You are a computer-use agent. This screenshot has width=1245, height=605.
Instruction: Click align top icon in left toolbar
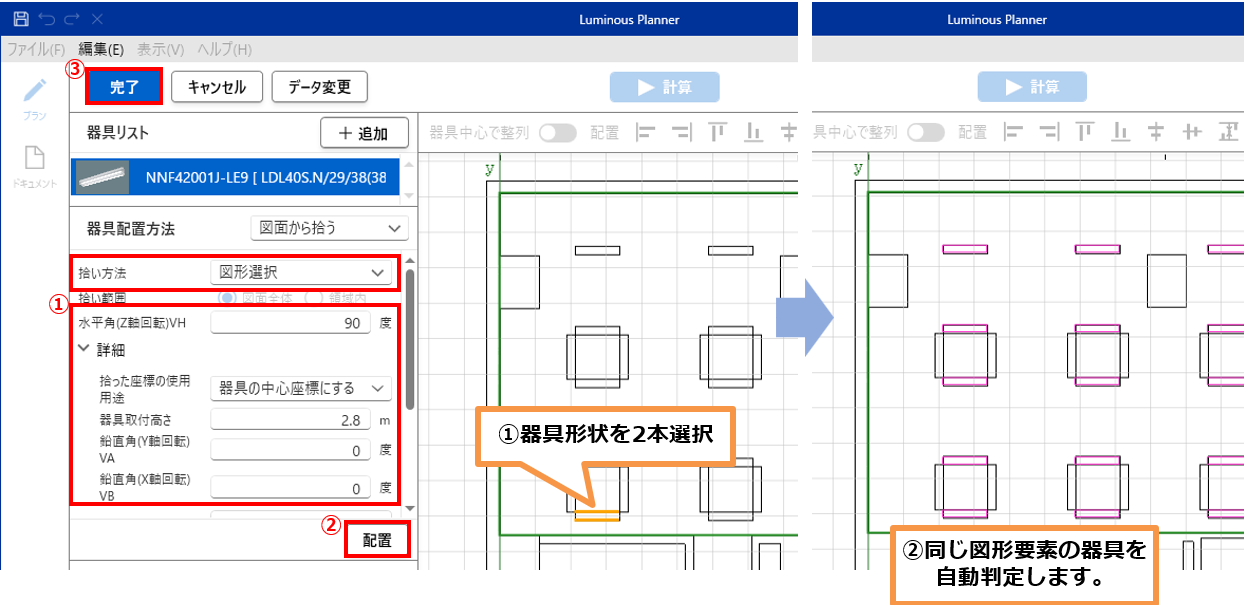tap(717, 132)
